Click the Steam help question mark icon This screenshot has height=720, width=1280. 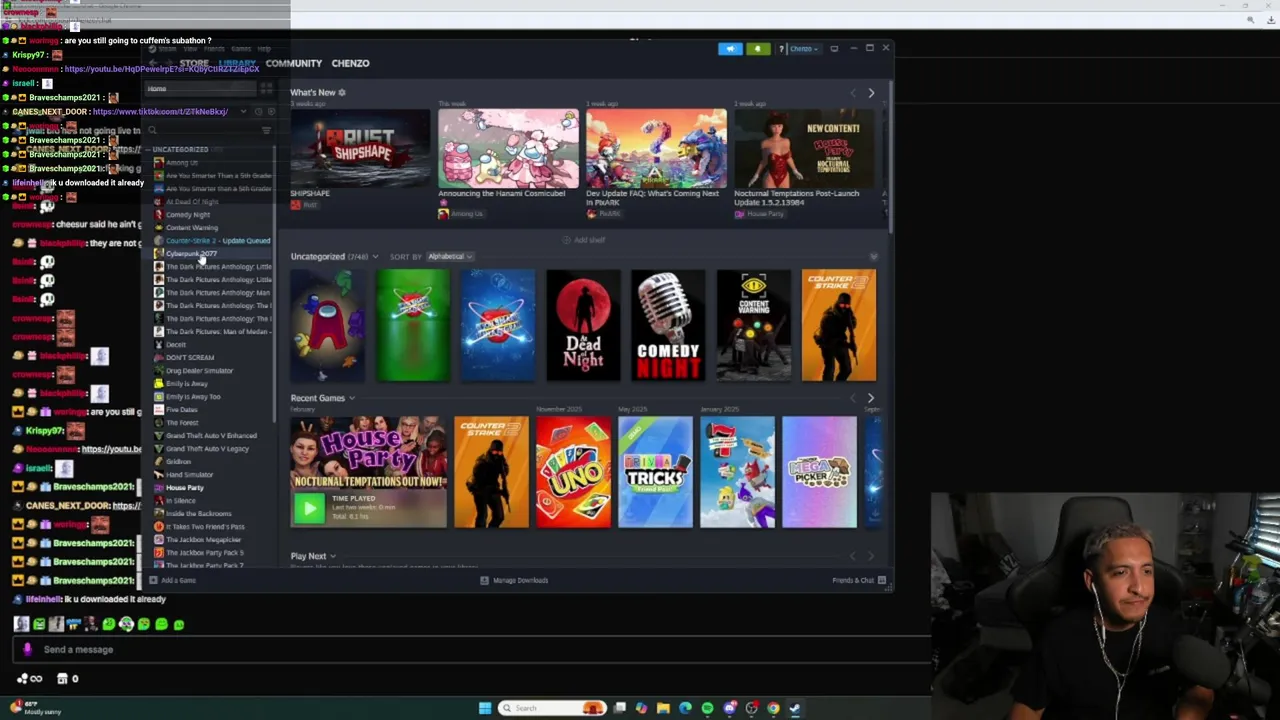781,49
